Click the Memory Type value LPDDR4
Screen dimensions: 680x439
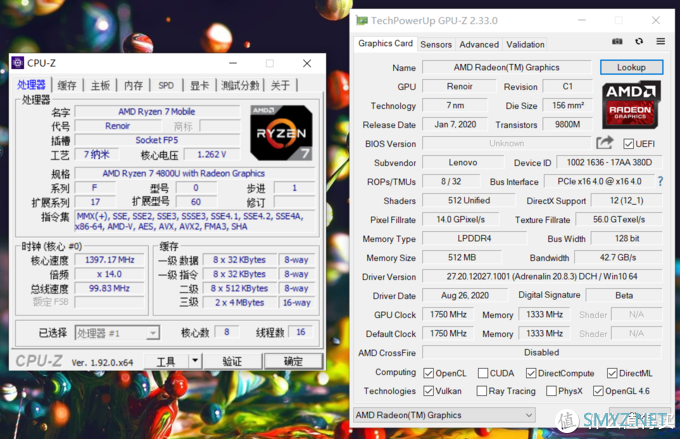(x=474, y=238)
